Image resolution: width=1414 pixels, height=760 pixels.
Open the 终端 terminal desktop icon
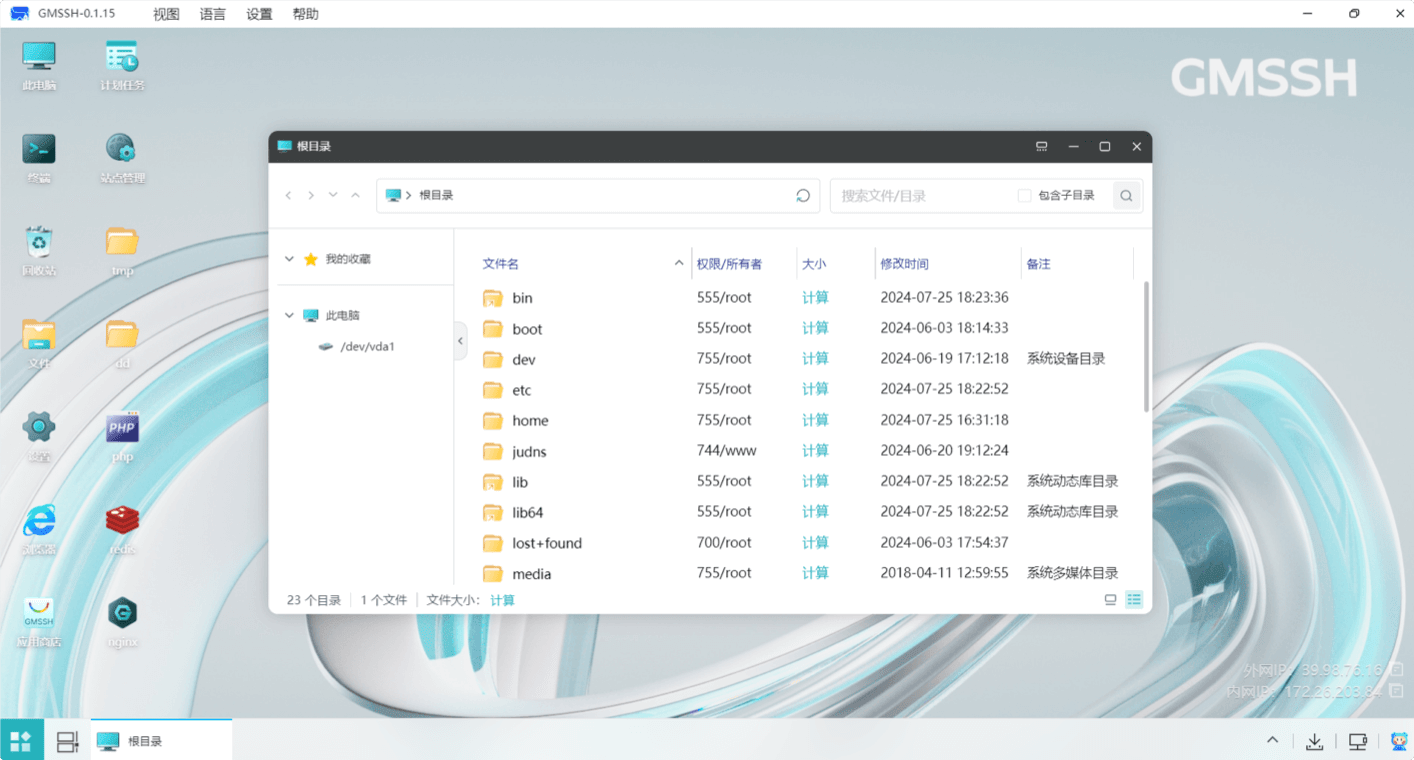(39, 150)
